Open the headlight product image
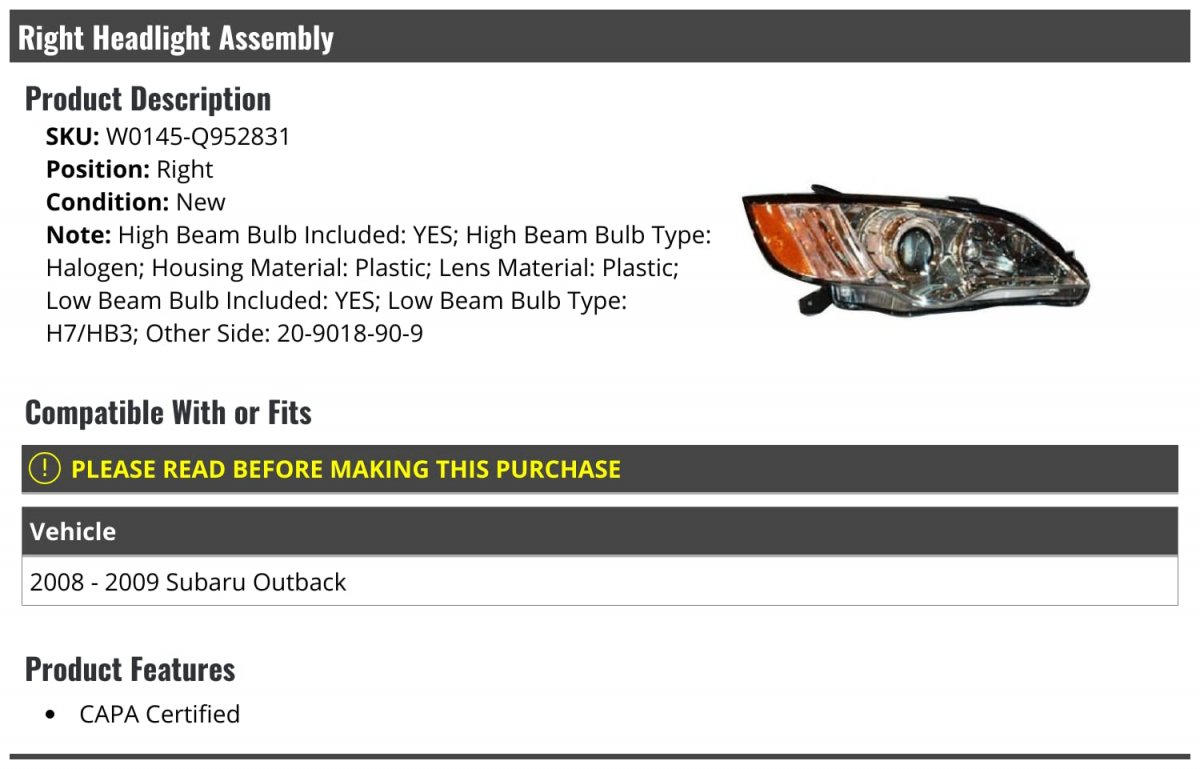The height and width of the screenshot is (769, 1200). point(915,250)
